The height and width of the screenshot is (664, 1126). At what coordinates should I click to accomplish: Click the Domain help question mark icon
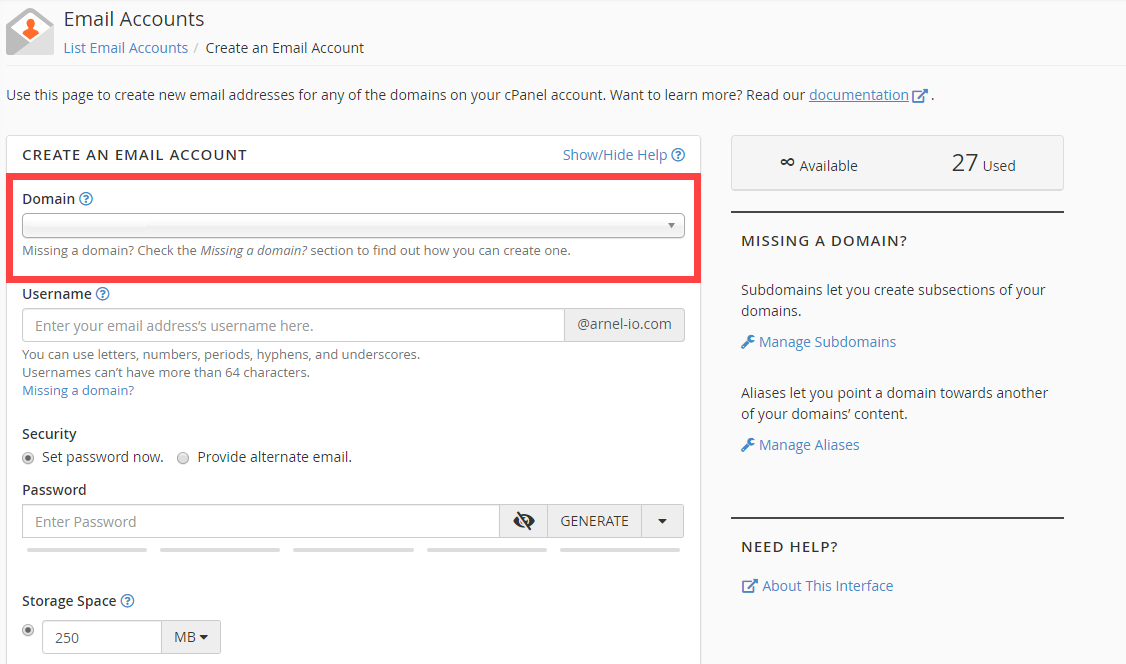(86, 199)
